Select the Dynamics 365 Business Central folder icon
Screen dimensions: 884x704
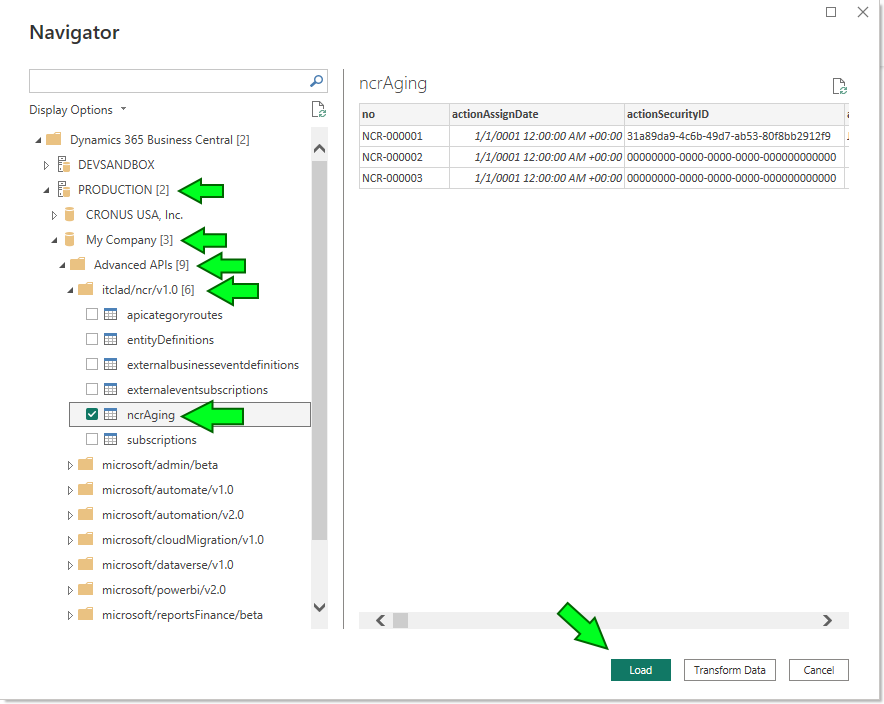click(54, 139)
